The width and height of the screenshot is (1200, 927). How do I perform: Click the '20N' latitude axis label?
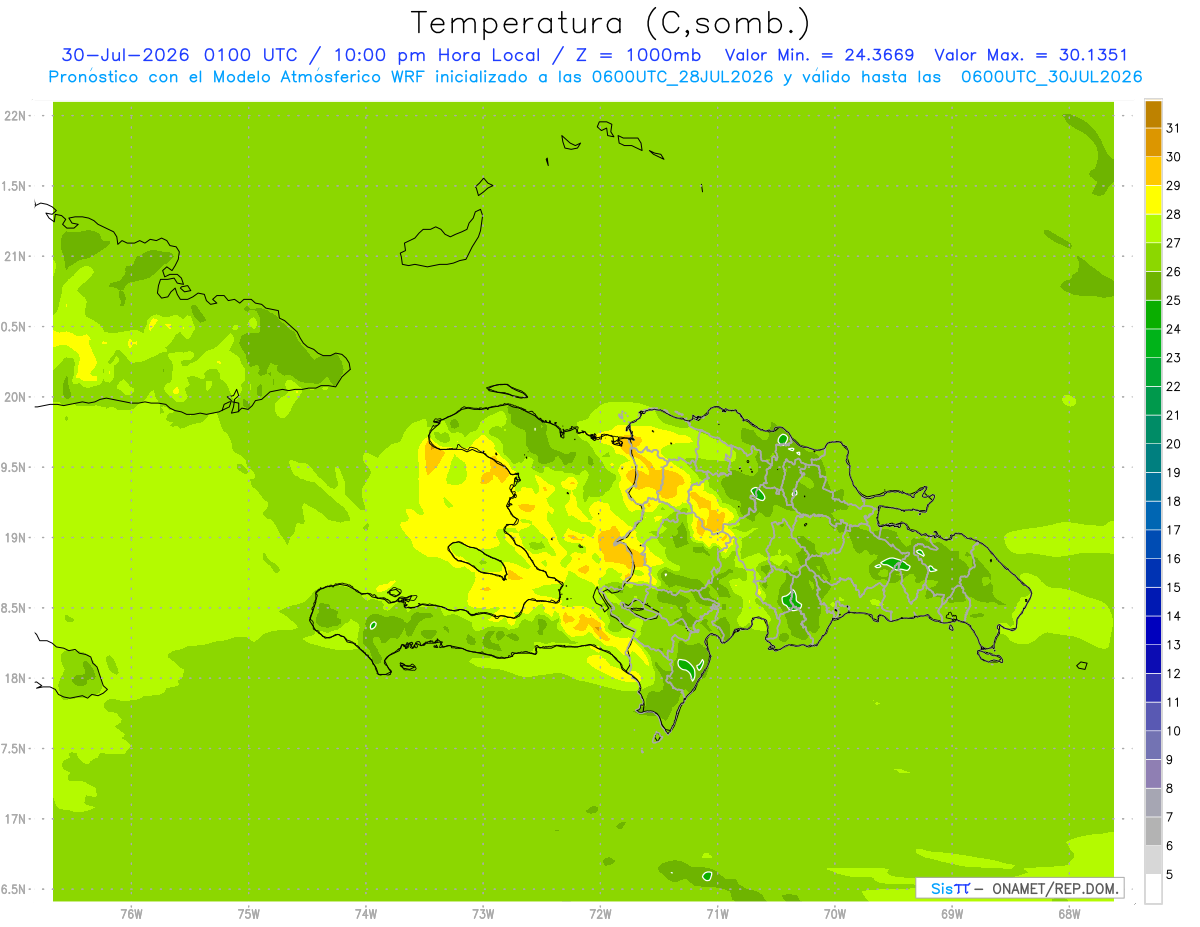[x=15, y=397]
